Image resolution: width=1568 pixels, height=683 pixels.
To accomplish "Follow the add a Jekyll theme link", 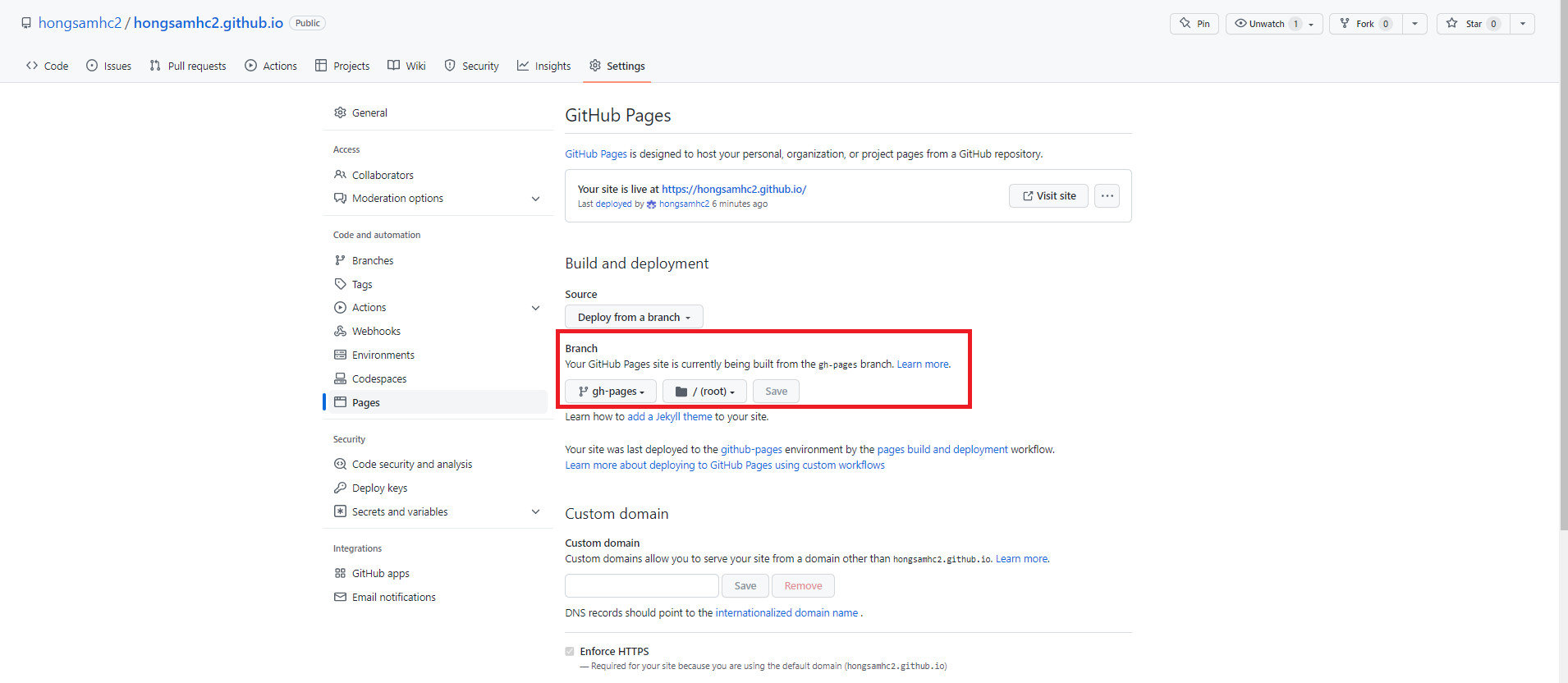I will 670,417.
